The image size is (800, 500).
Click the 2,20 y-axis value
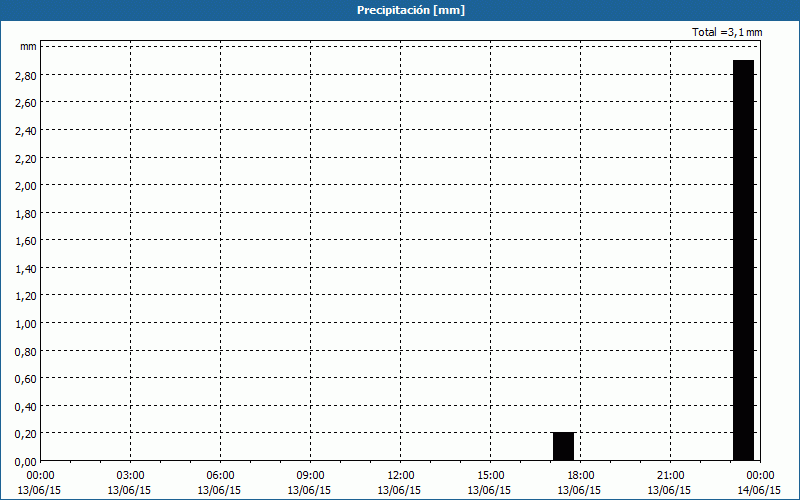(x=26, y=158)
